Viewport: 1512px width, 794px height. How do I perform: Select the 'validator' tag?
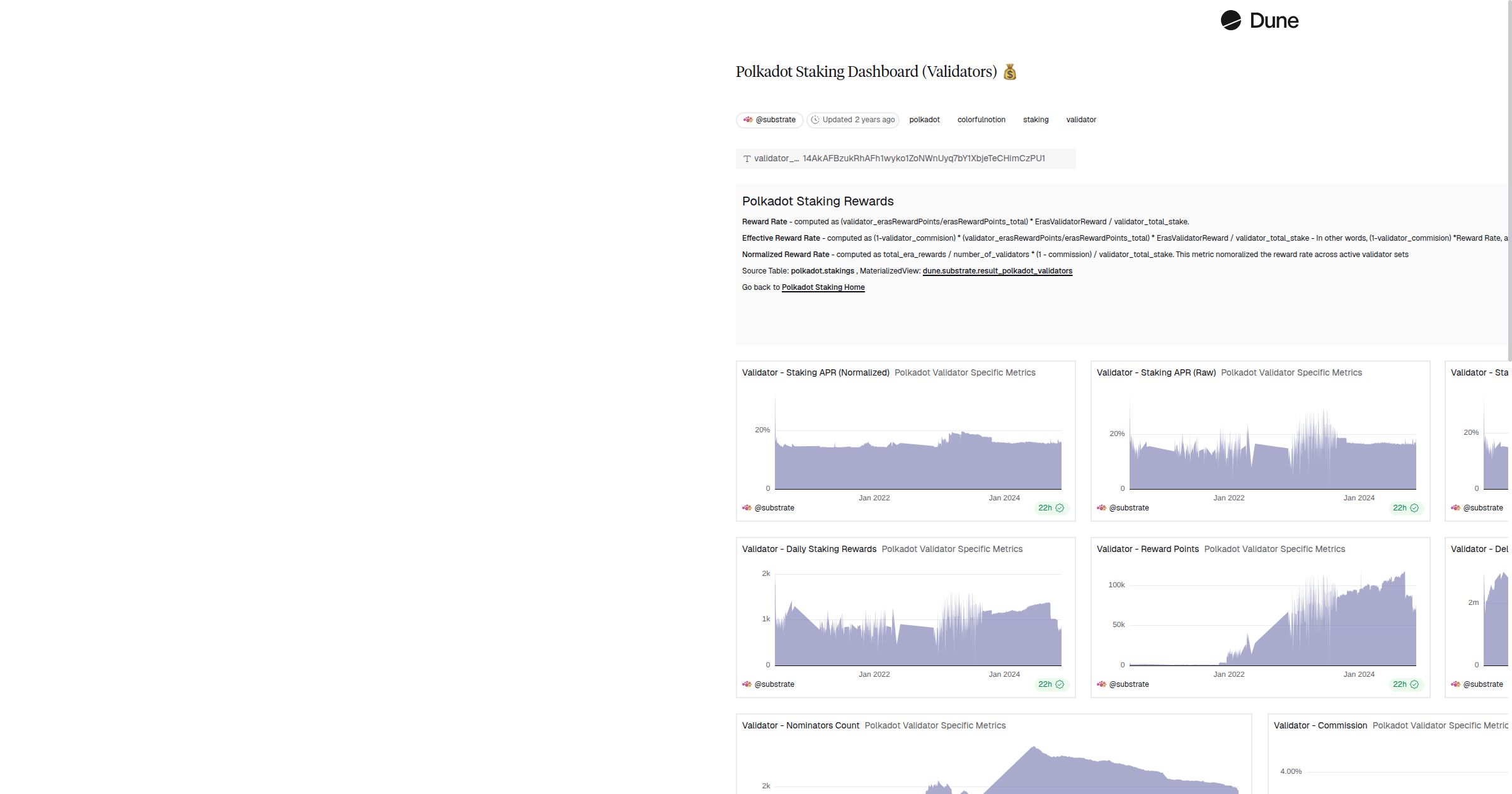click(x=1081, y=120)
